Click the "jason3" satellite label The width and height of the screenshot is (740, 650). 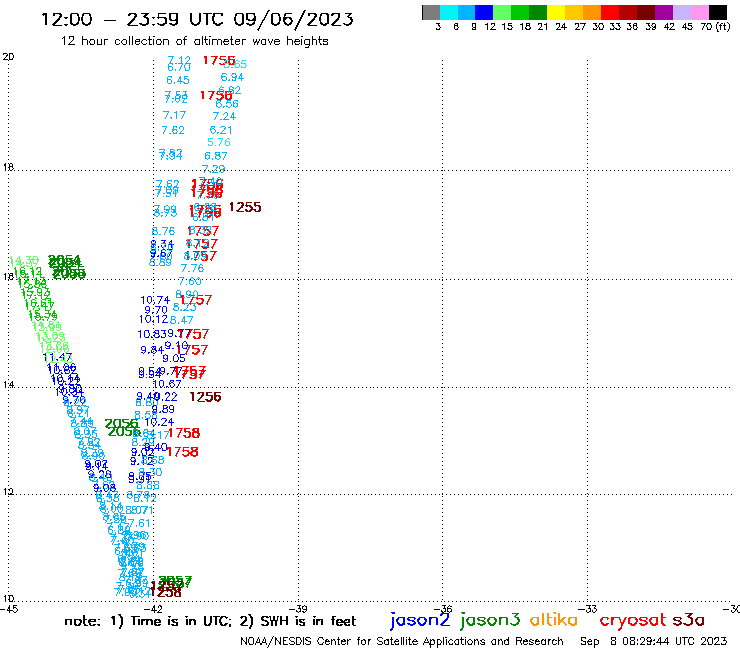[x=490, y=620]
